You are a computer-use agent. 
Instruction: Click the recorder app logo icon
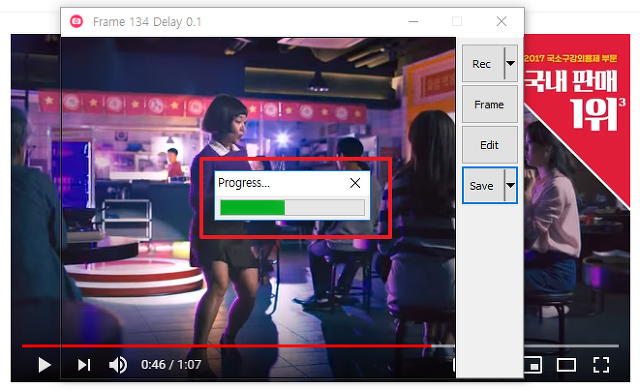[76, 21]
